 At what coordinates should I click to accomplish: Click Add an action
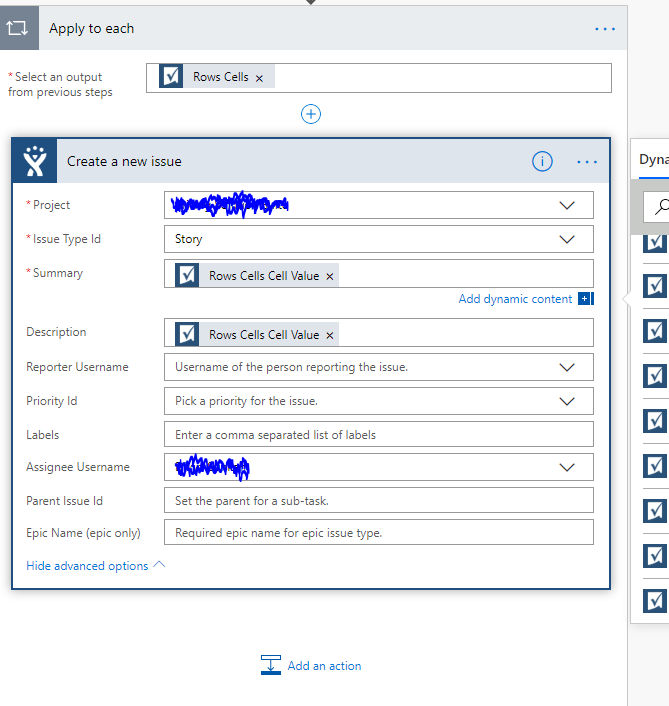[324, 665]
